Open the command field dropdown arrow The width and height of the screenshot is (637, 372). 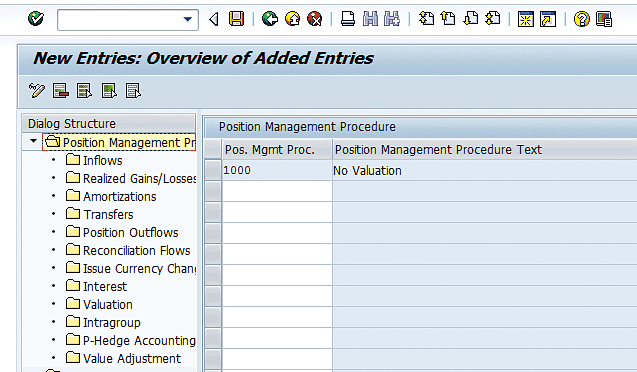click(x=187, y=19)
